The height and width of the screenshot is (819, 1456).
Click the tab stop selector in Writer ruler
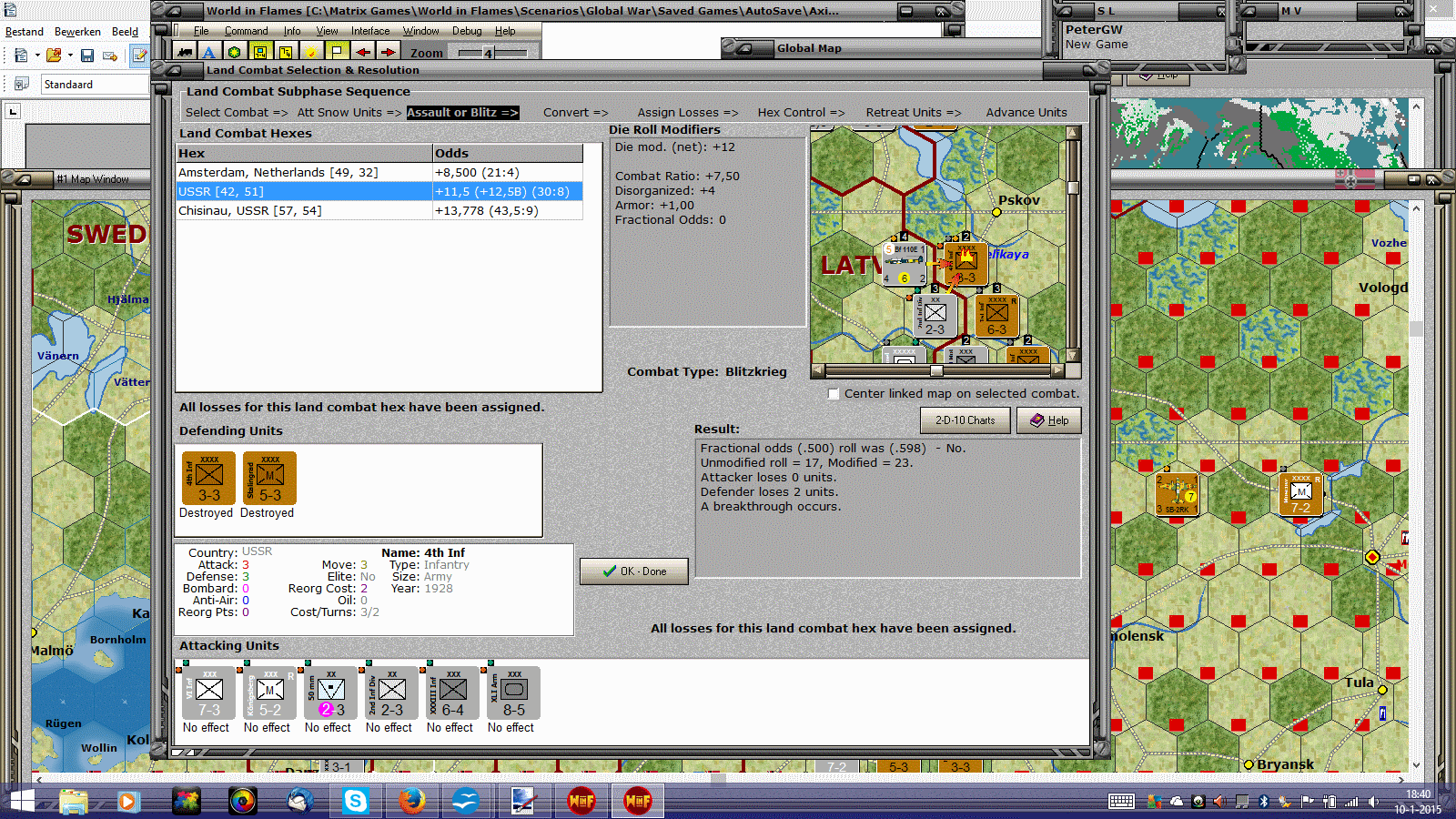[13, 112]
